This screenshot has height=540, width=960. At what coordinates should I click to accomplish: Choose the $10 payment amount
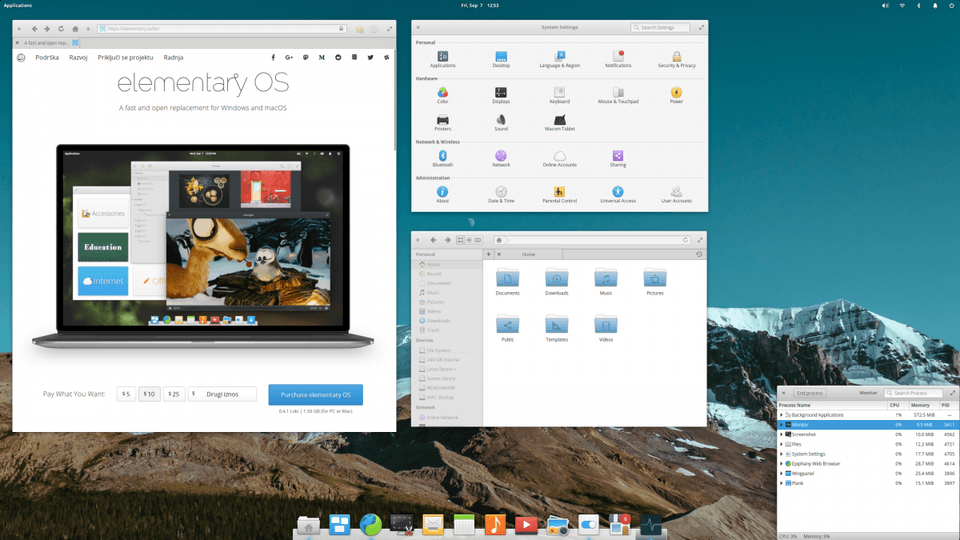[x=149, y=394]
